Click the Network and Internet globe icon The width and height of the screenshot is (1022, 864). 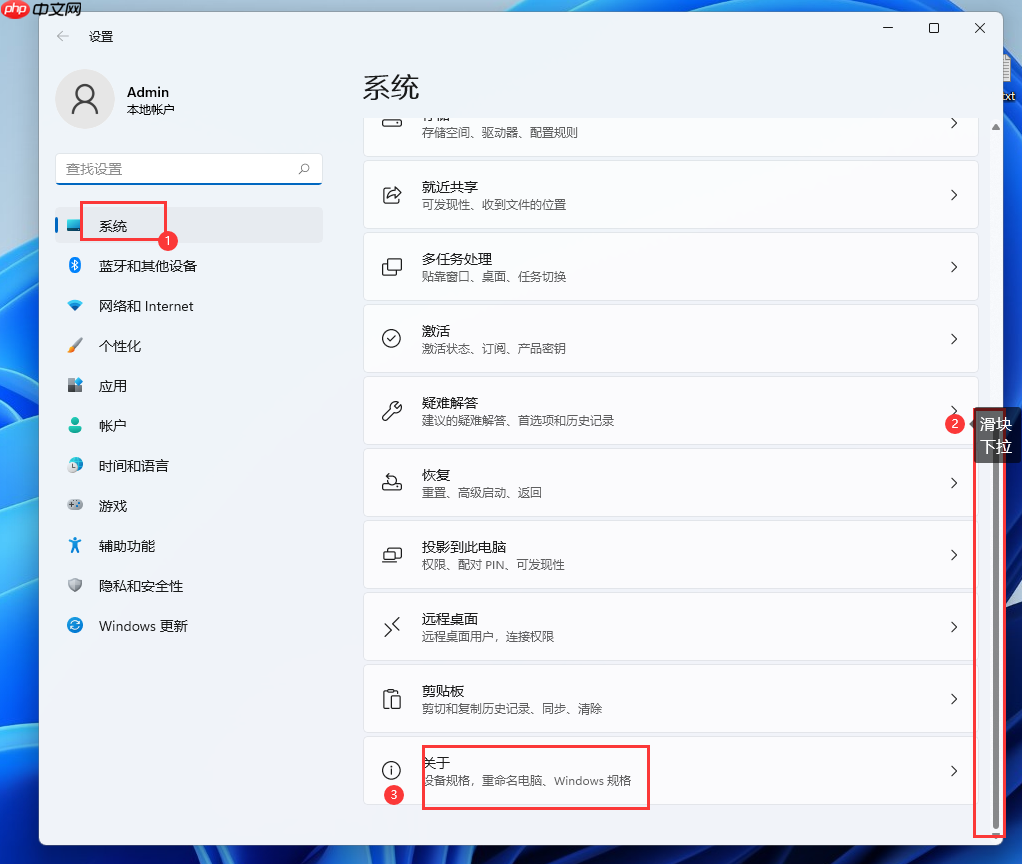pyautogui.click(x=76, y=305)
